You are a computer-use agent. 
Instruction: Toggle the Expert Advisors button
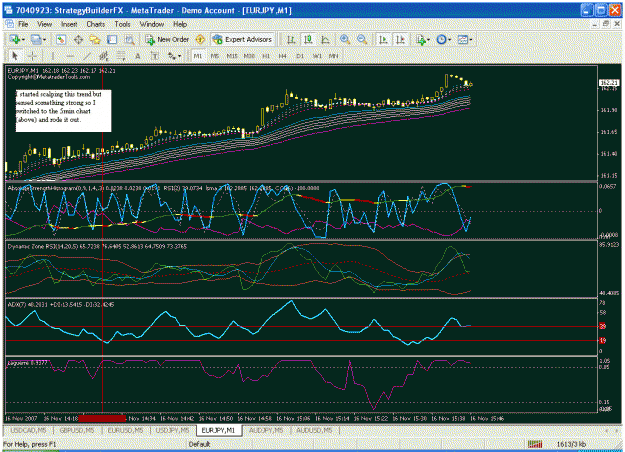(243, 39)
